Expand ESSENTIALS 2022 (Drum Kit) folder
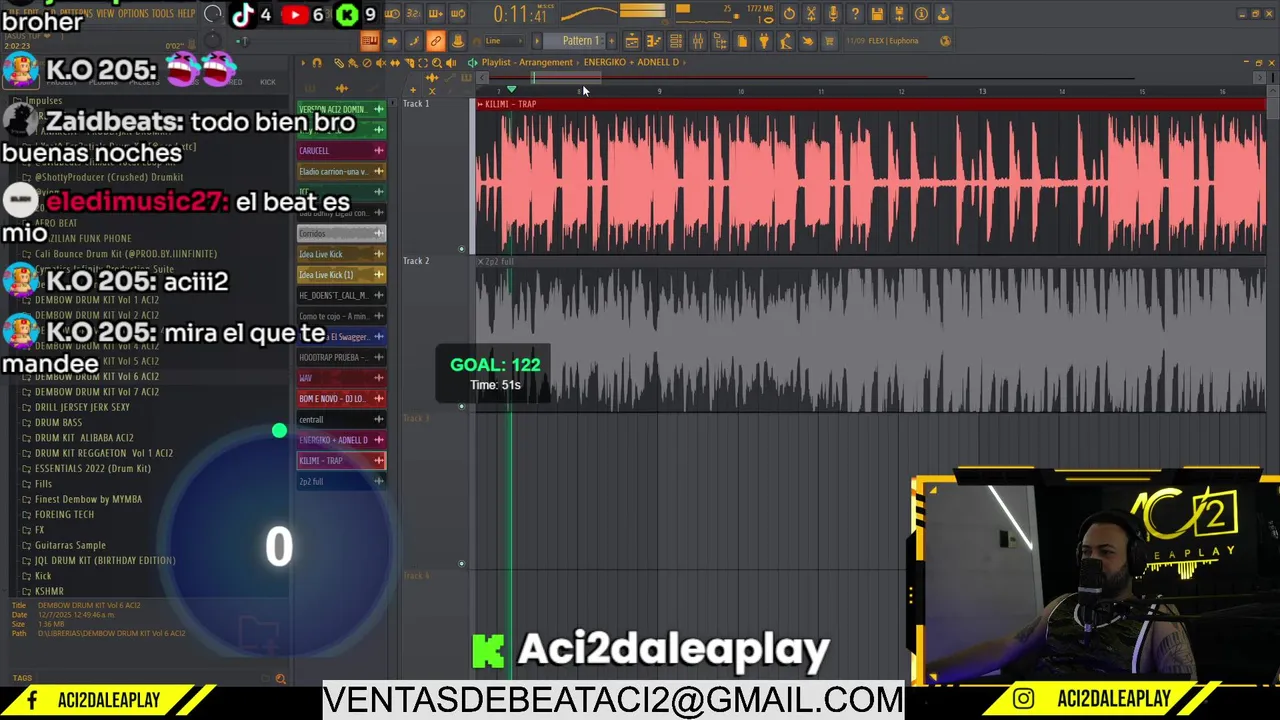 pyautogui.click(x=92, y=468)
